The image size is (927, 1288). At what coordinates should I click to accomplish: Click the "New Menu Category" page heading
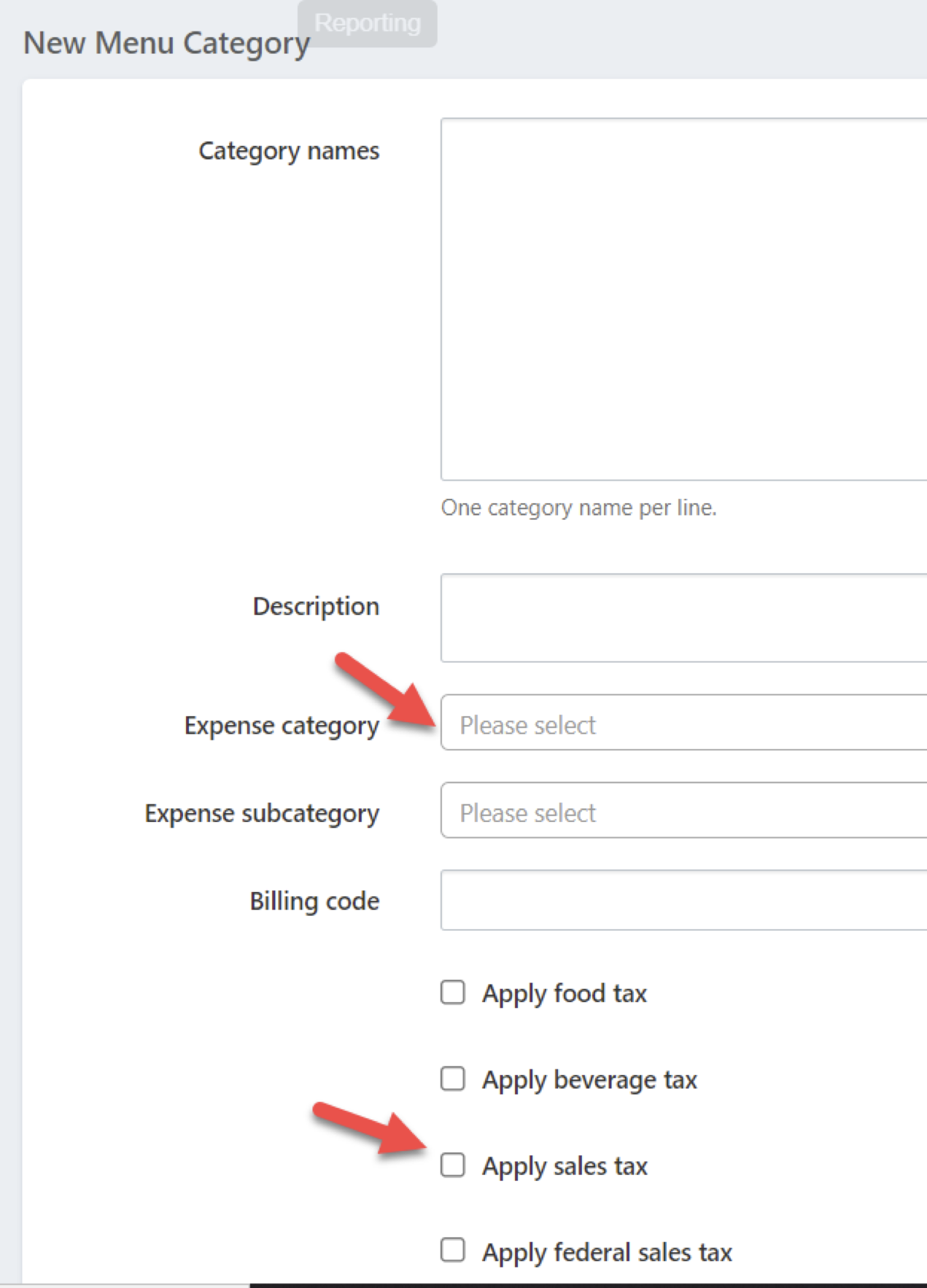point(166,43)
